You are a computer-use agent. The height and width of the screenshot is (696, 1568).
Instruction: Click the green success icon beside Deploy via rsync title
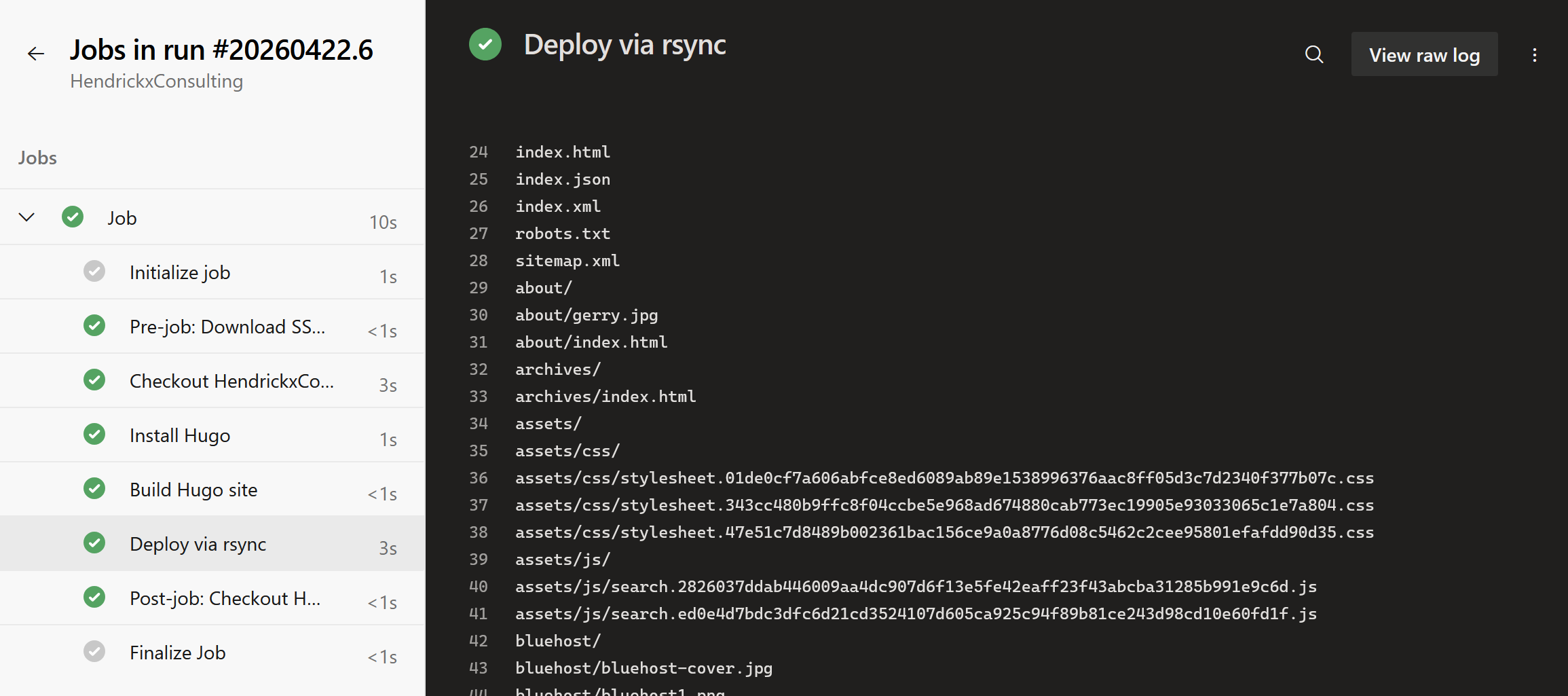485,45
